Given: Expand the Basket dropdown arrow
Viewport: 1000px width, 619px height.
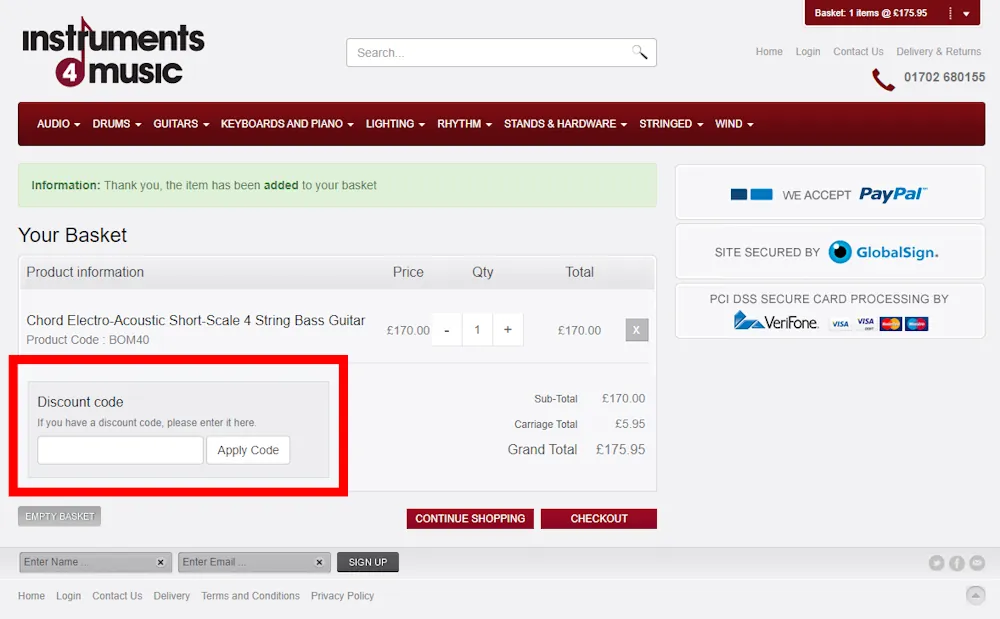Looking at the screenshot, I should point(966,13).
